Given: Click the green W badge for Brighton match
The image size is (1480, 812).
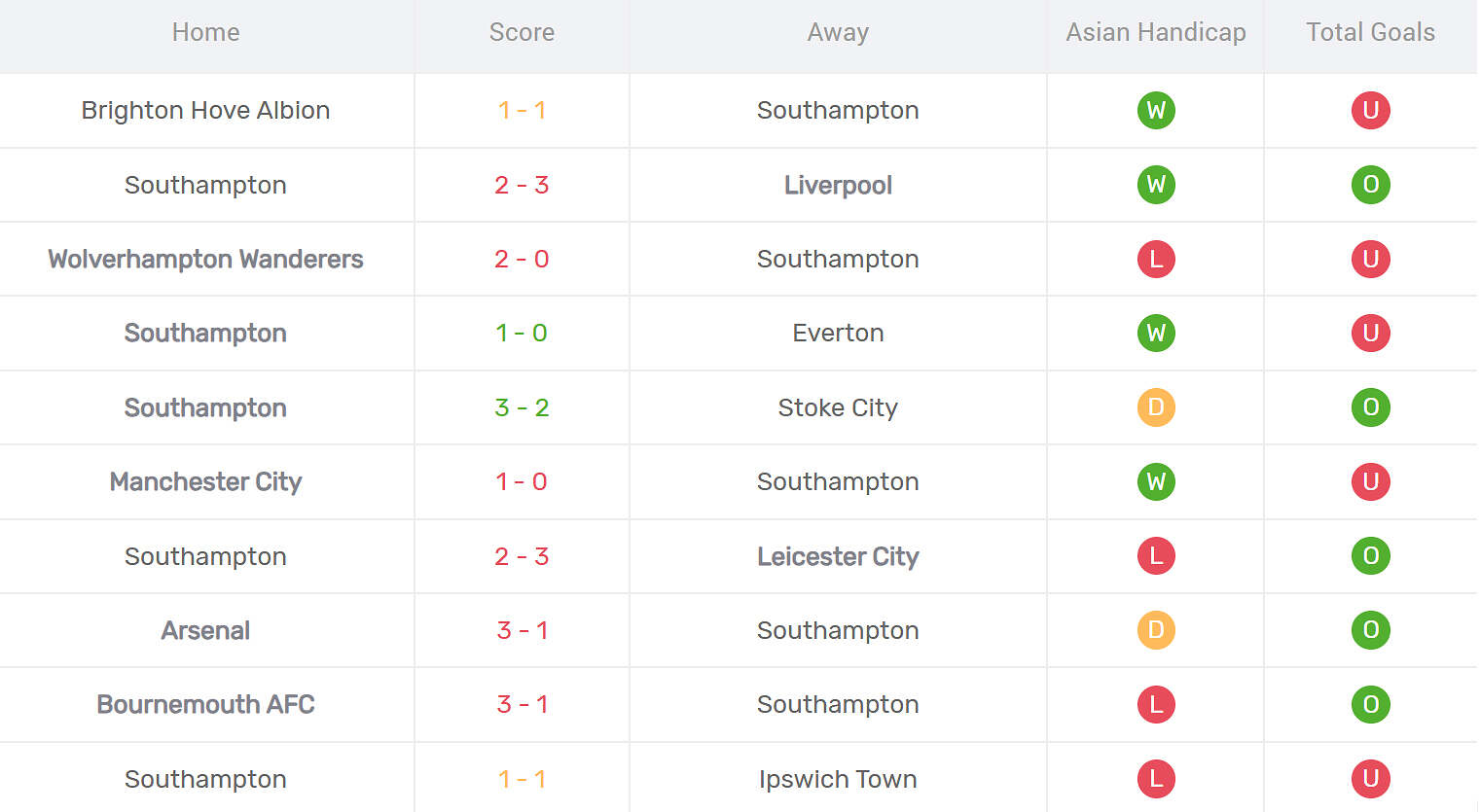Looking at the screenshot, I should pos(1155,110).
